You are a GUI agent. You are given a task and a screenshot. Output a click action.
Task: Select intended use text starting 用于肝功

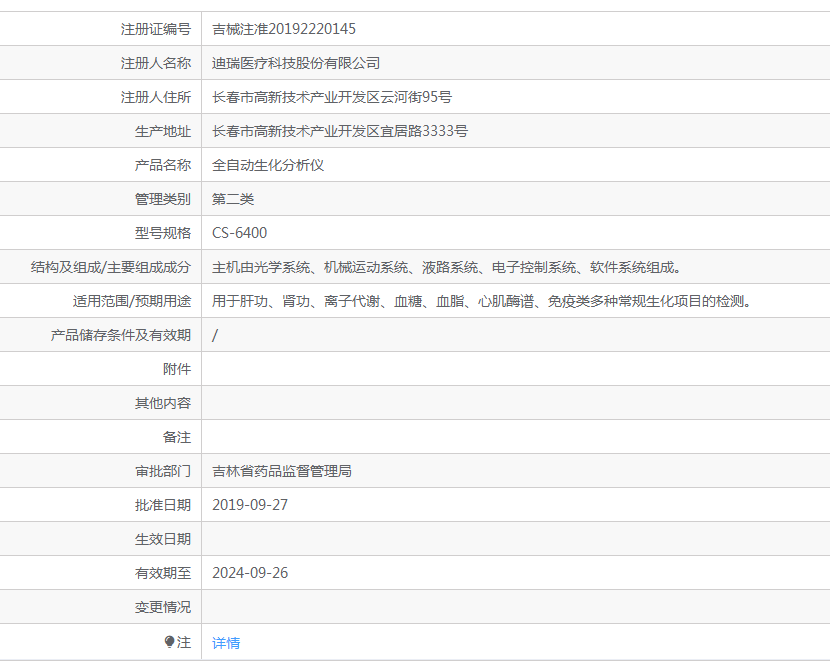482,301
